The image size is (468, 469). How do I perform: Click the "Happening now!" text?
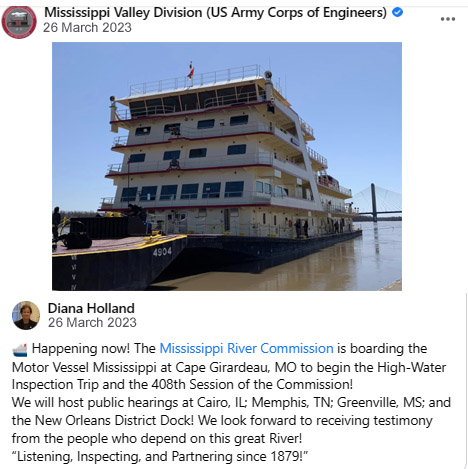pyautogui.click(x=81, y=348)
